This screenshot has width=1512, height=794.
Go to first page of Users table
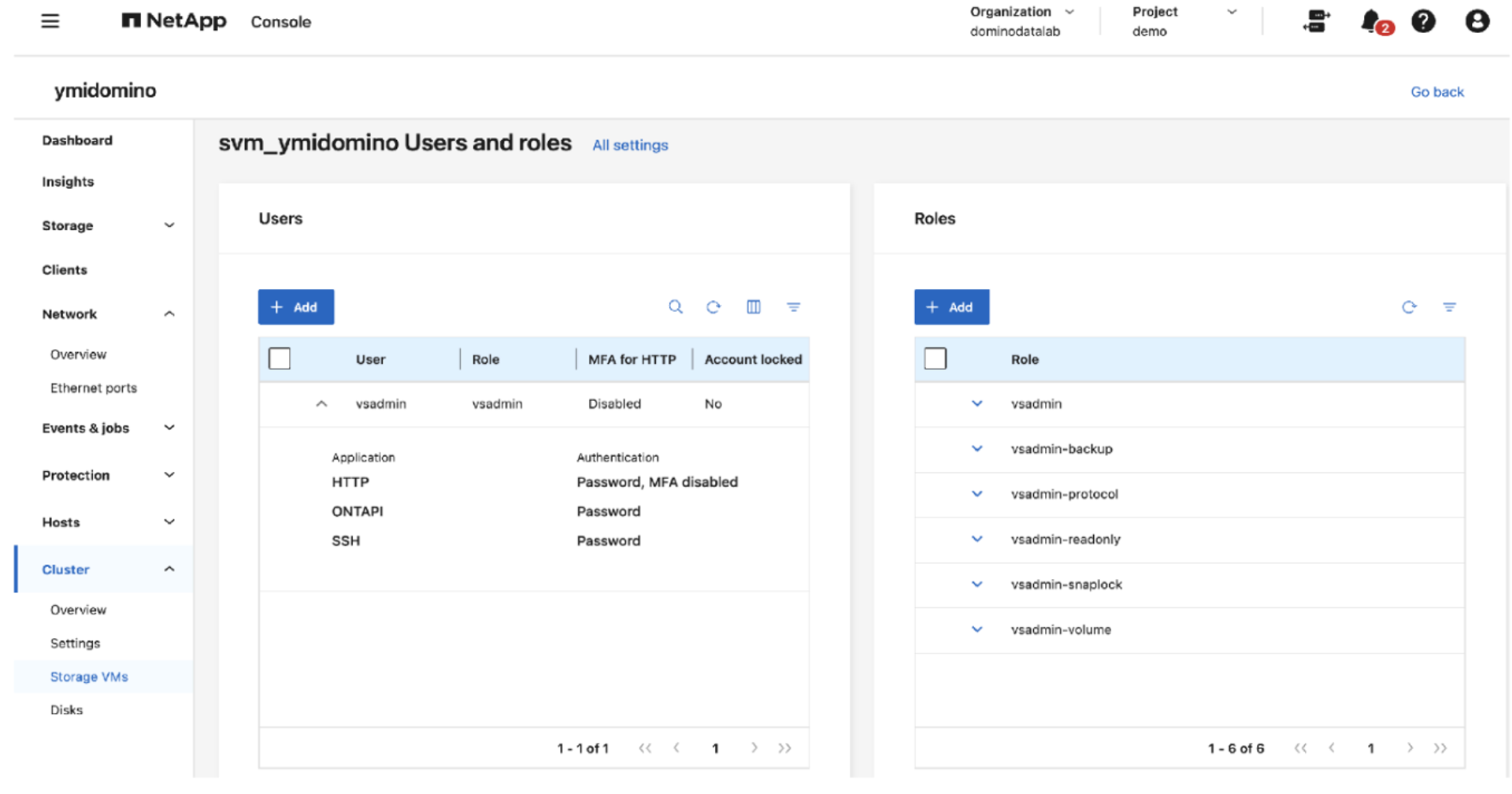[x=646, y=748]
